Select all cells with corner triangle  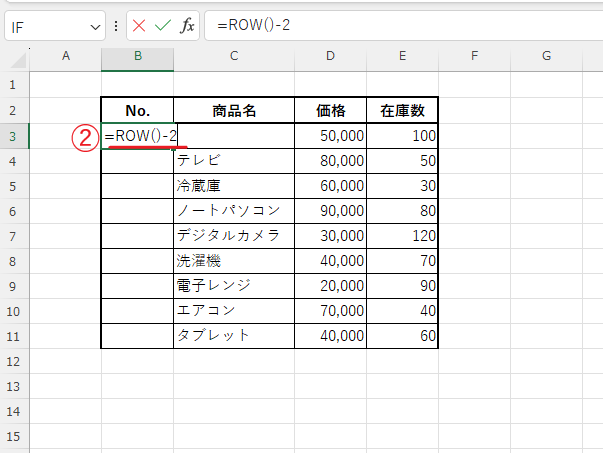coord(18,60)
